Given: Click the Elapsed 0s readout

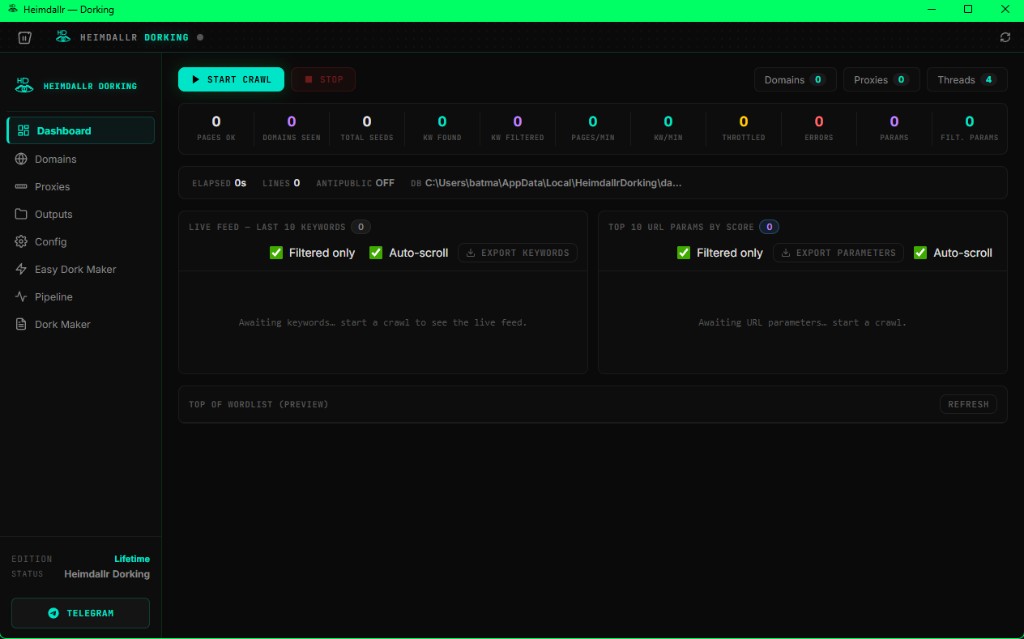Looking at the screenshot, I should pyautogui.click(x=219, y=183).
